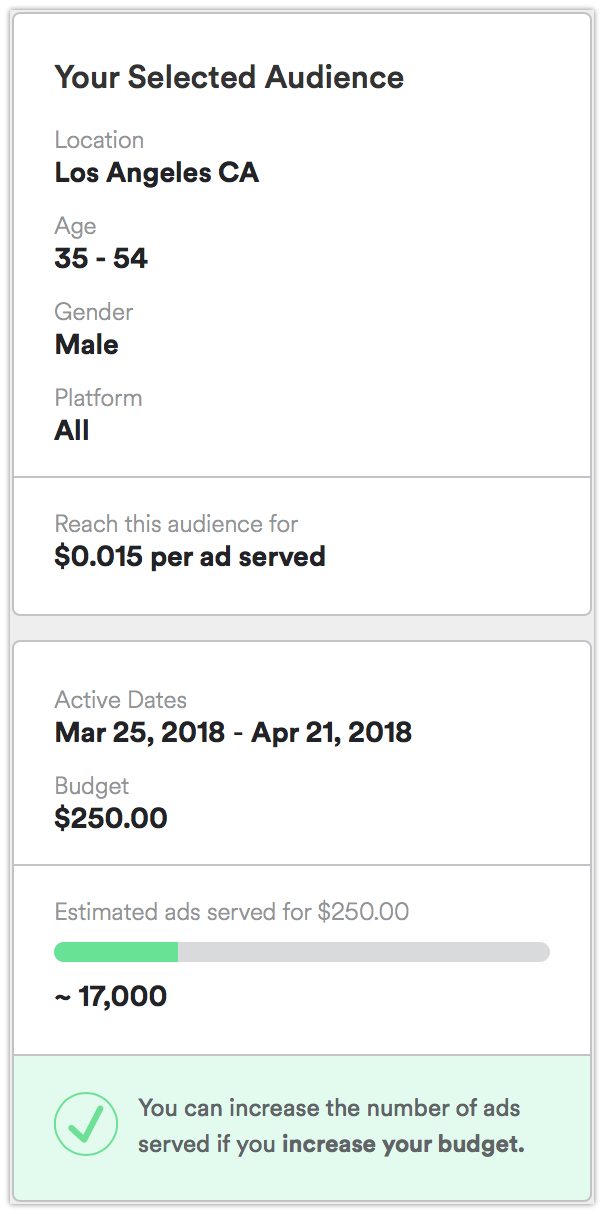Screen dimensions: 604x1214
Task: Click the Los Angeles CA location value
Action: (x=156, y=172)
